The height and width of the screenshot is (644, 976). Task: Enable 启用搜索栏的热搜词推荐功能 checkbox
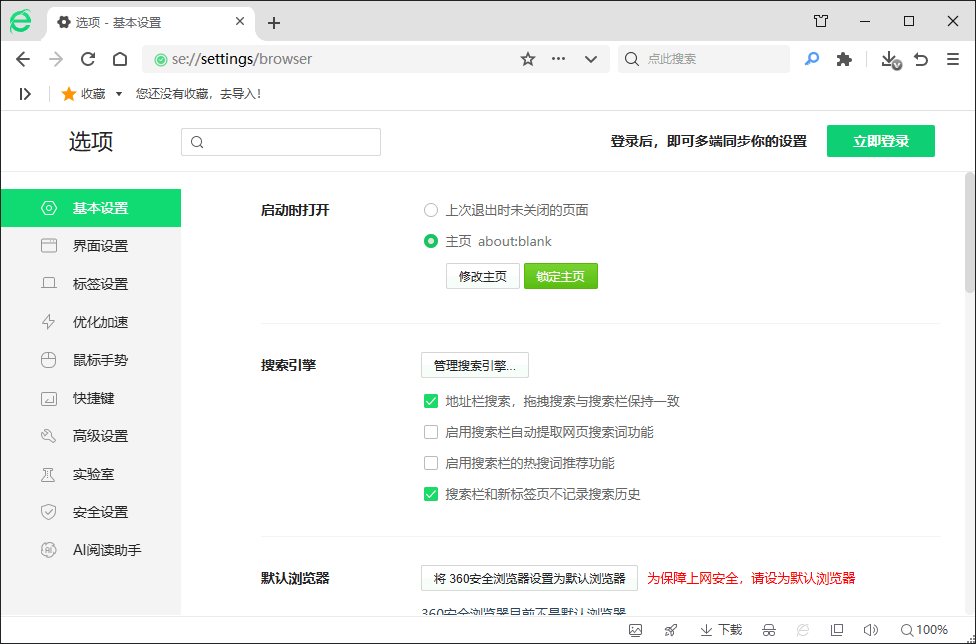pos(431,463)
